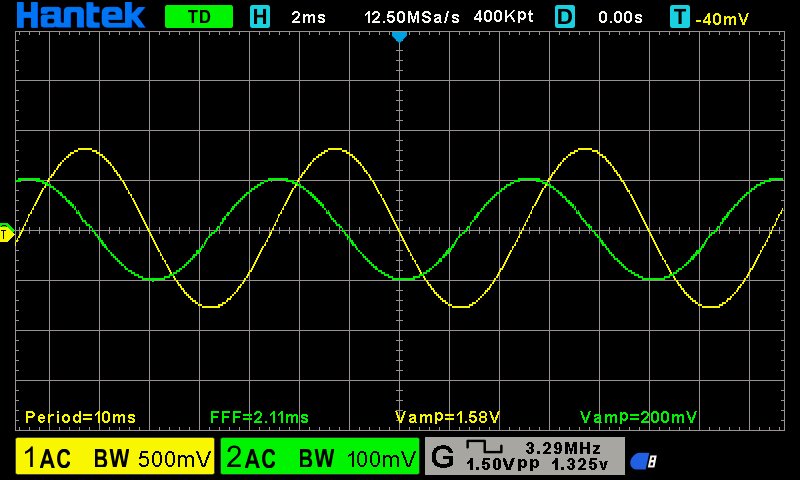
Task: Click the square wave icon in generator panel
Action: [485, 447]
